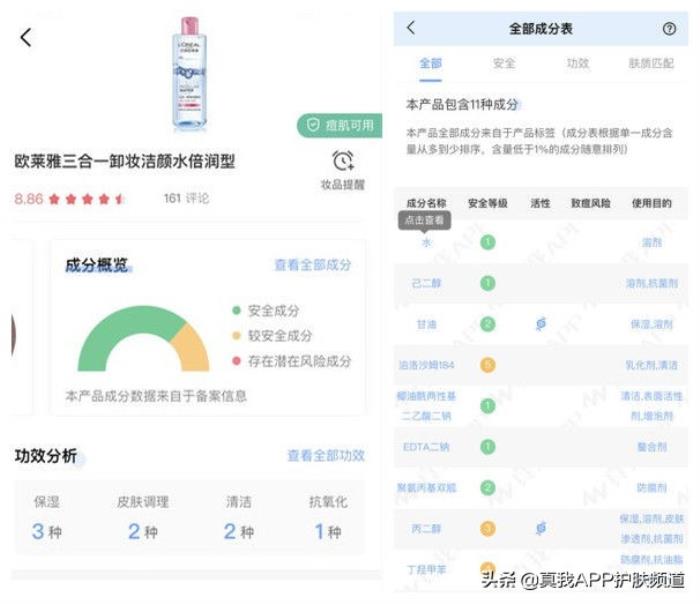Click the 活性 icon in 丙二醇 row
Viewport: 700px width, 604px height.
(541, 527)
